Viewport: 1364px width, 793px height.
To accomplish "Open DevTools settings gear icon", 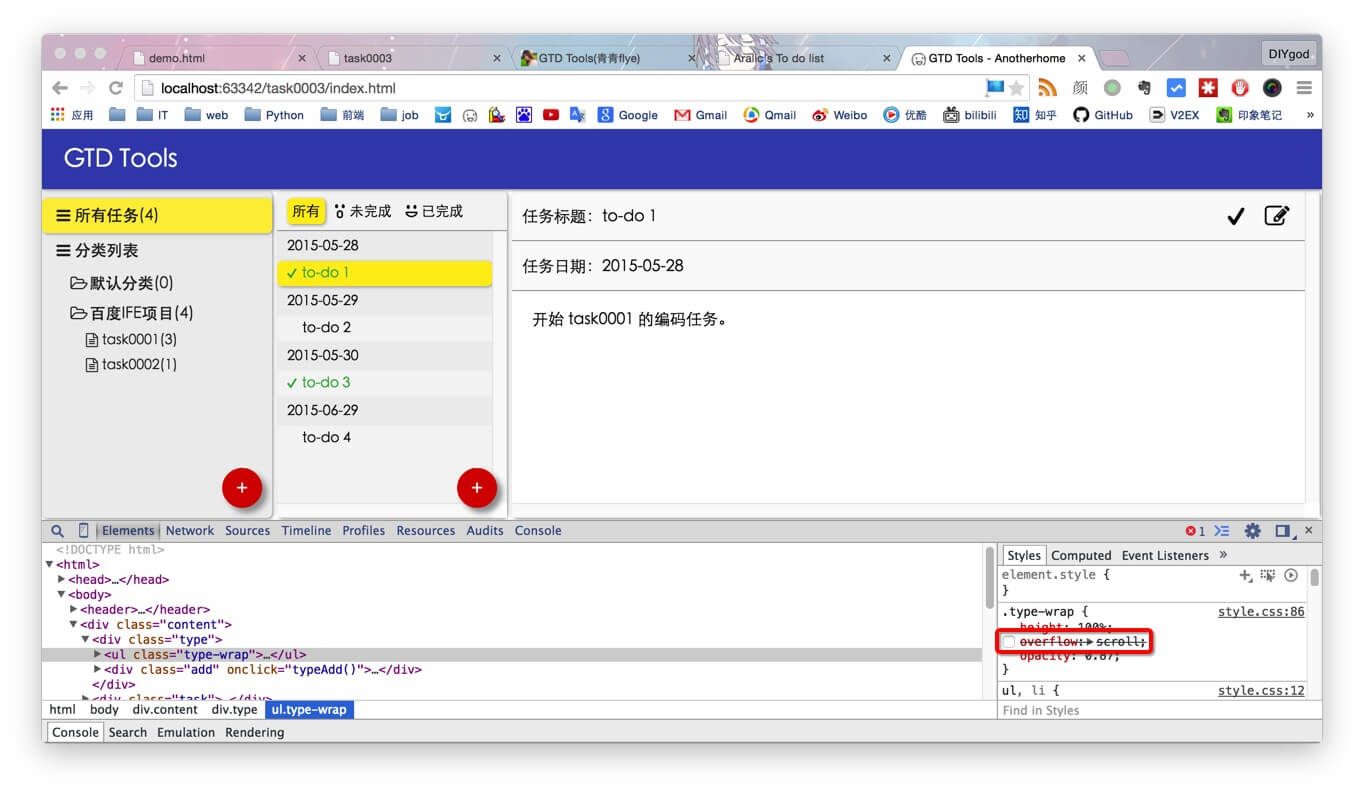I will 1252,531.
